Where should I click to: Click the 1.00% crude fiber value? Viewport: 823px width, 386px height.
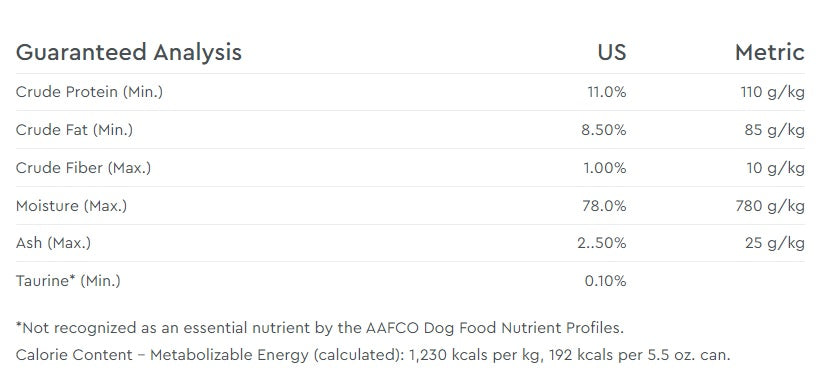tap(605, 168)
